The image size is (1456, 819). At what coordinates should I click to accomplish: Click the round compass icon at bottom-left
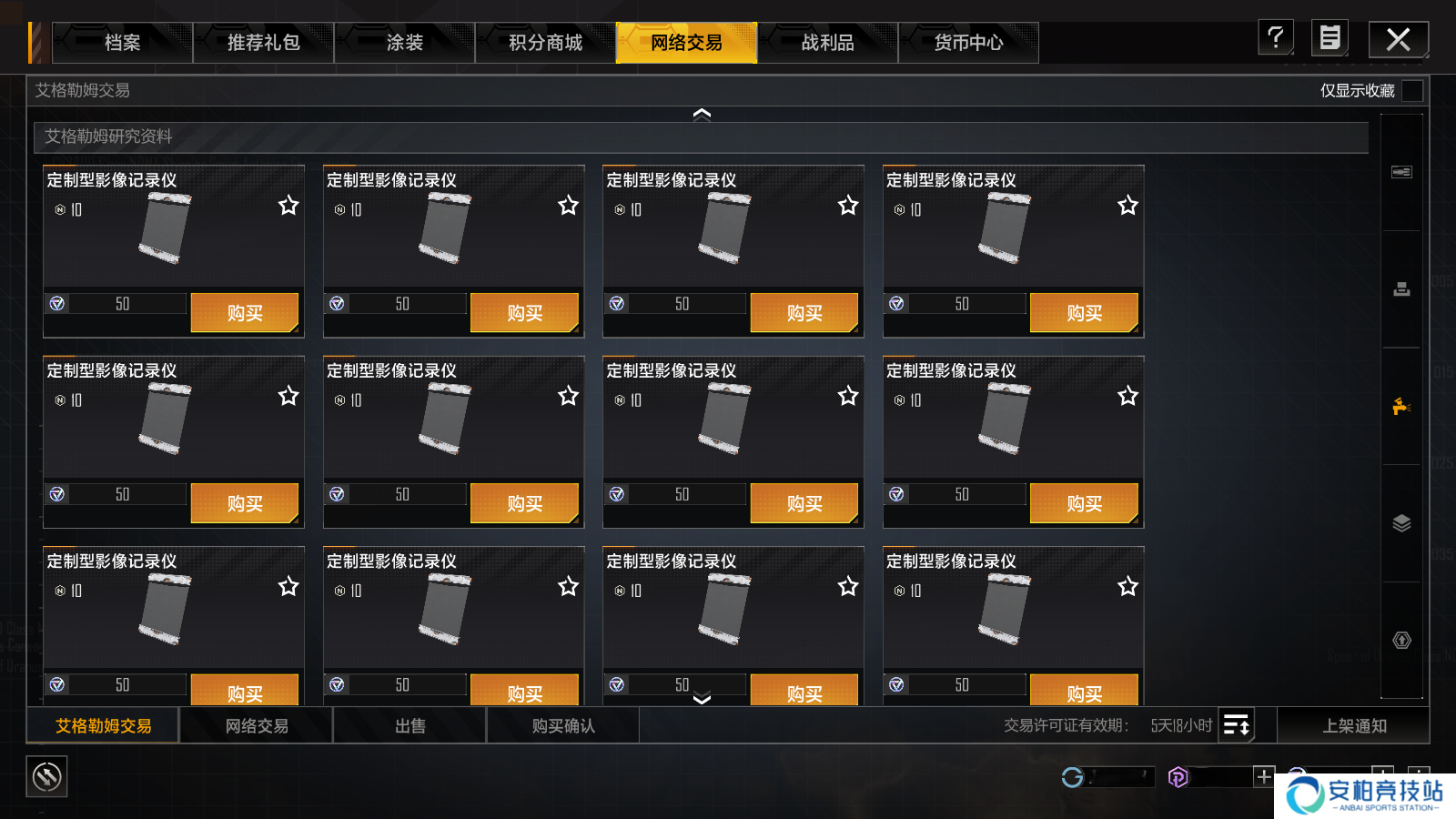[x=46, y=776]
